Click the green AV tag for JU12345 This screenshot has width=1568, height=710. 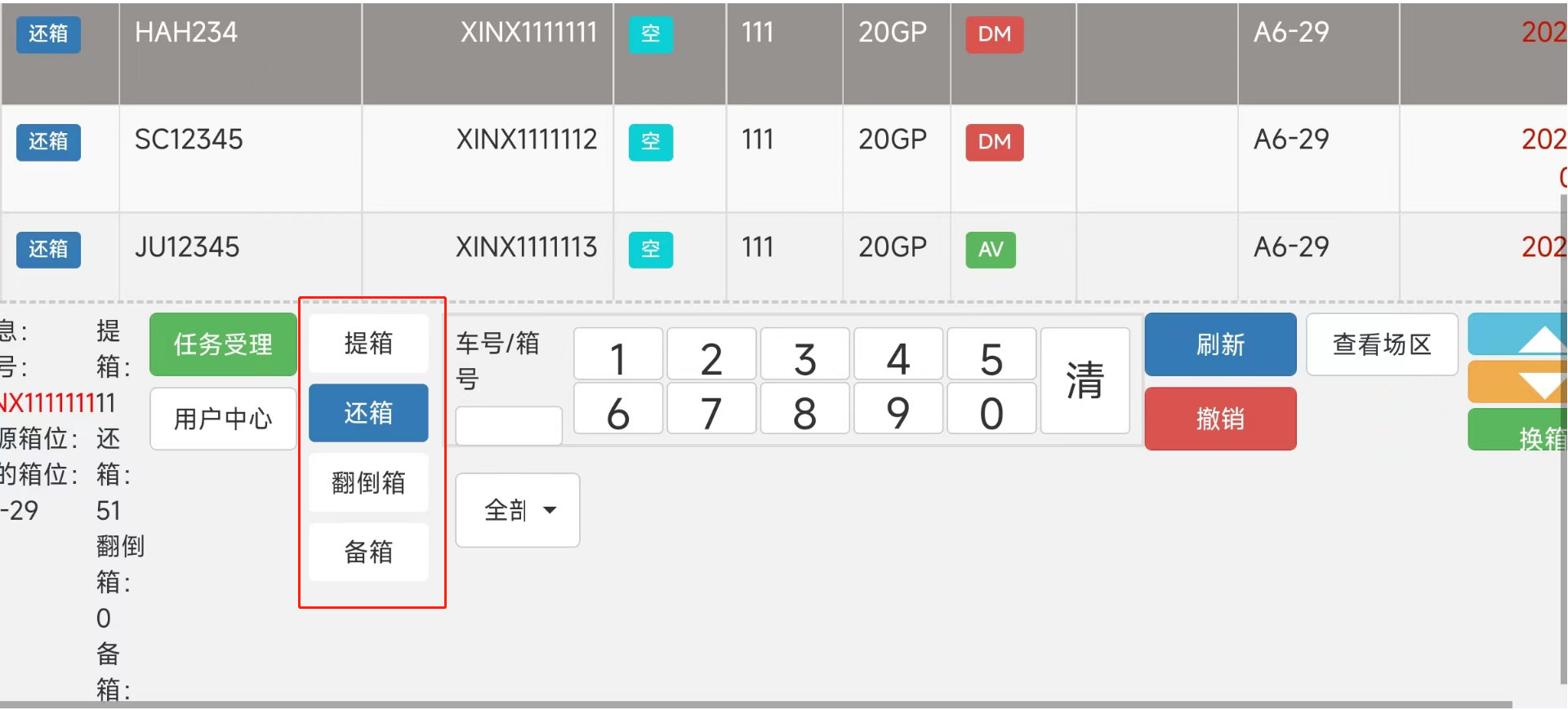[x=991, y=250]
